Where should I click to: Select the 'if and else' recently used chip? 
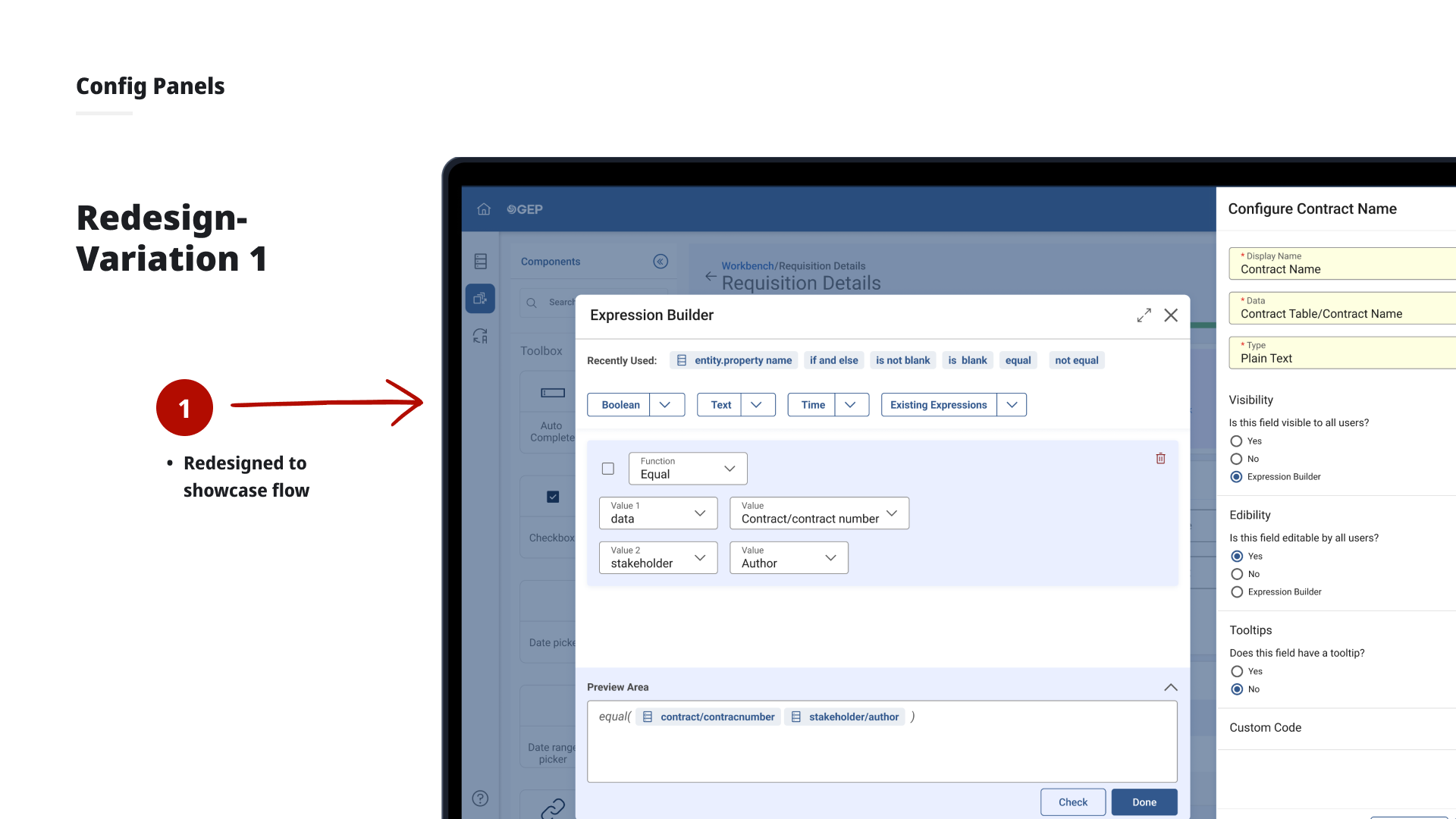point(833,360)
